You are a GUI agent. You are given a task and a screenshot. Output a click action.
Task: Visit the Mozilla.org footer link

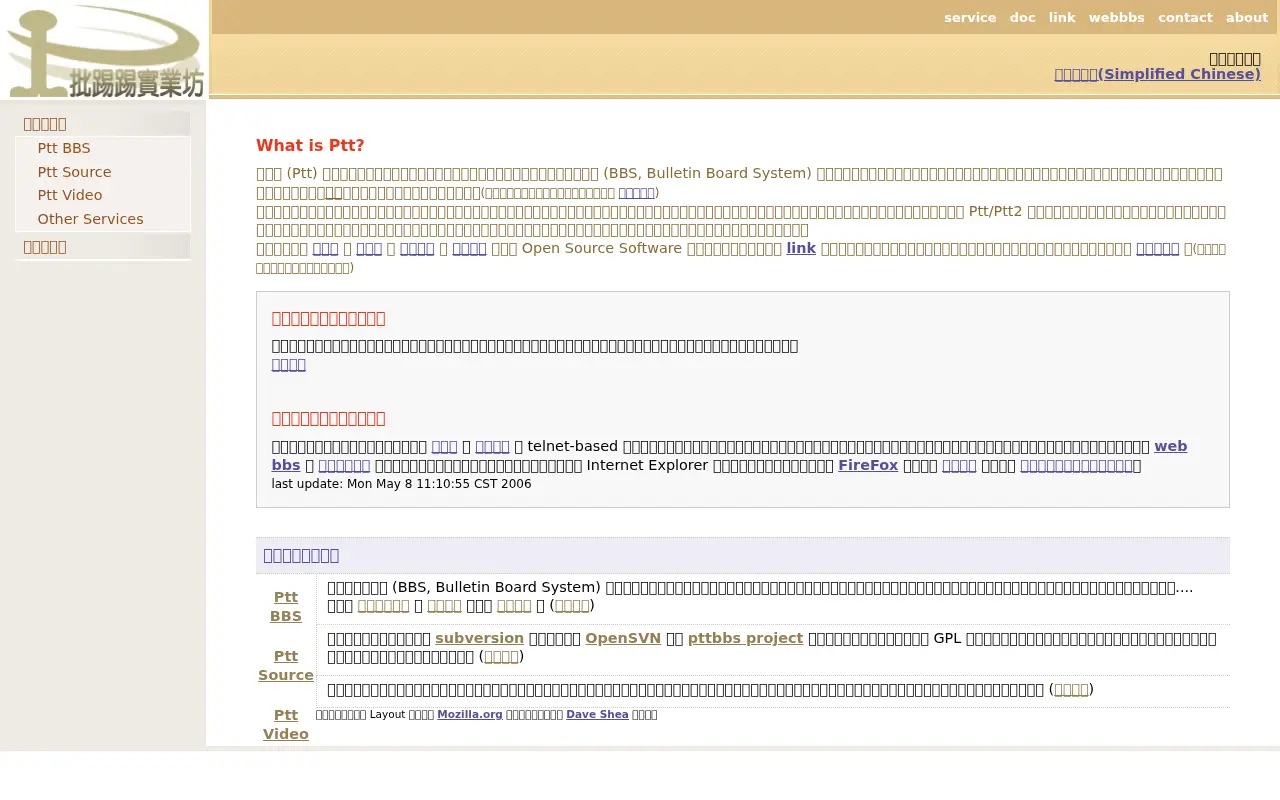[470, 715]
